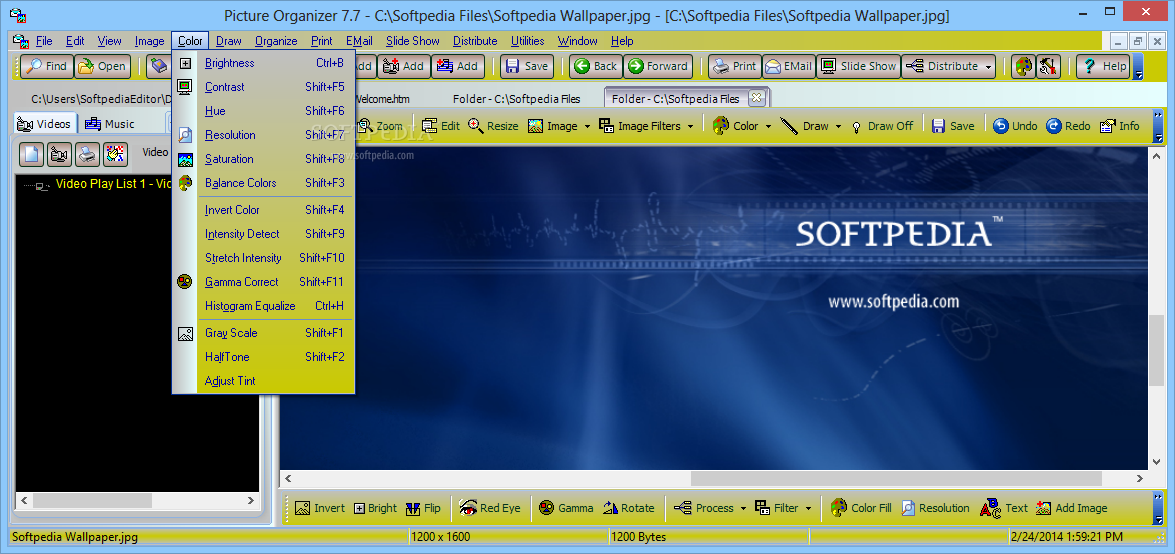
Task: Click the Resize magnifier toolbar button
Action: (x=493, y=126)
